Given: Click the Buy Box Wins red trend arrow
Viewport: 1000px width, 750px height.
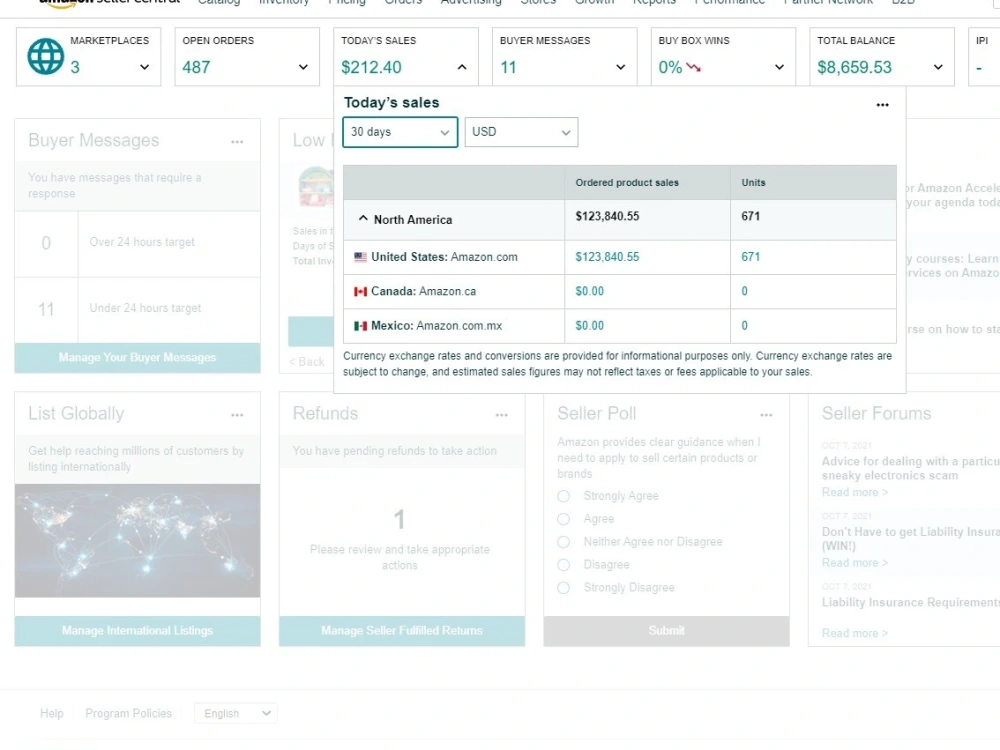Looking at the screenshot, I should 694,67.
